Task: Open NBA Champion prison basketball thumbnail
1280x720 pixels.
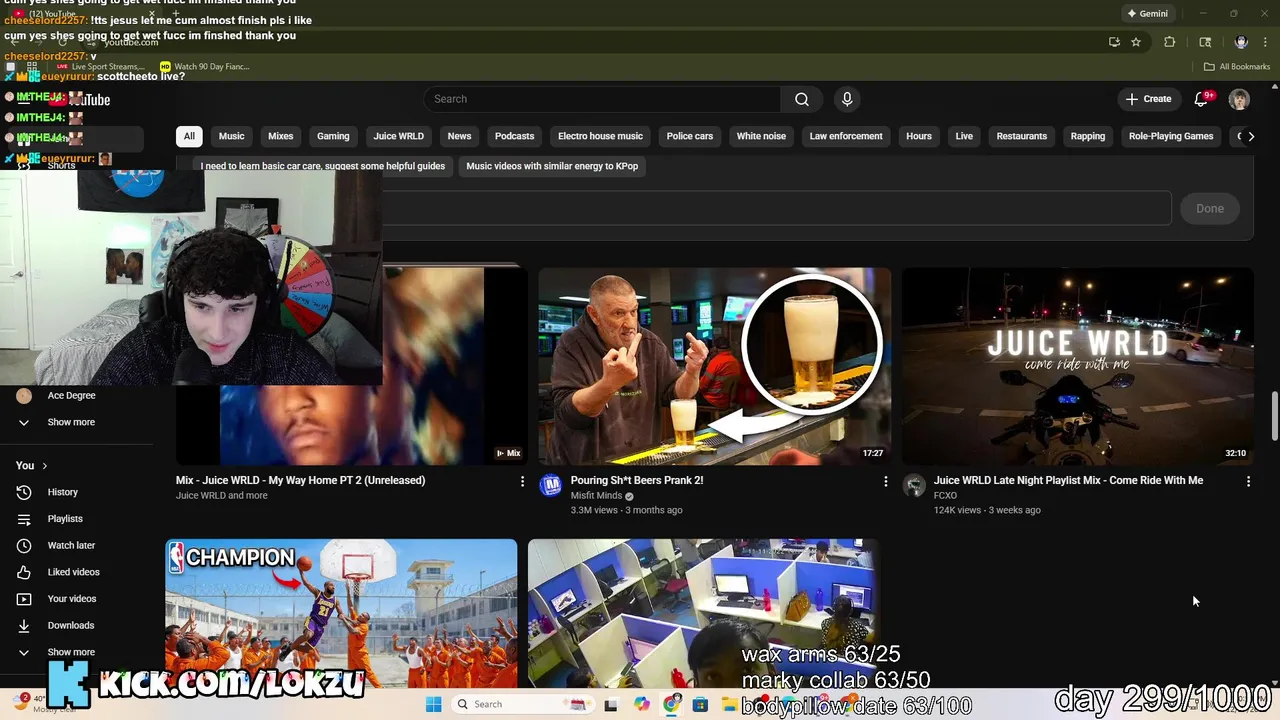Action: [341, 614]
